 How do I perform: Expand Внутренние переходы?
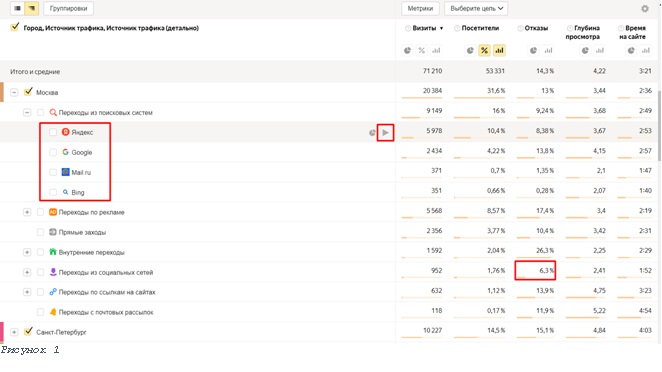click(27, 253)
